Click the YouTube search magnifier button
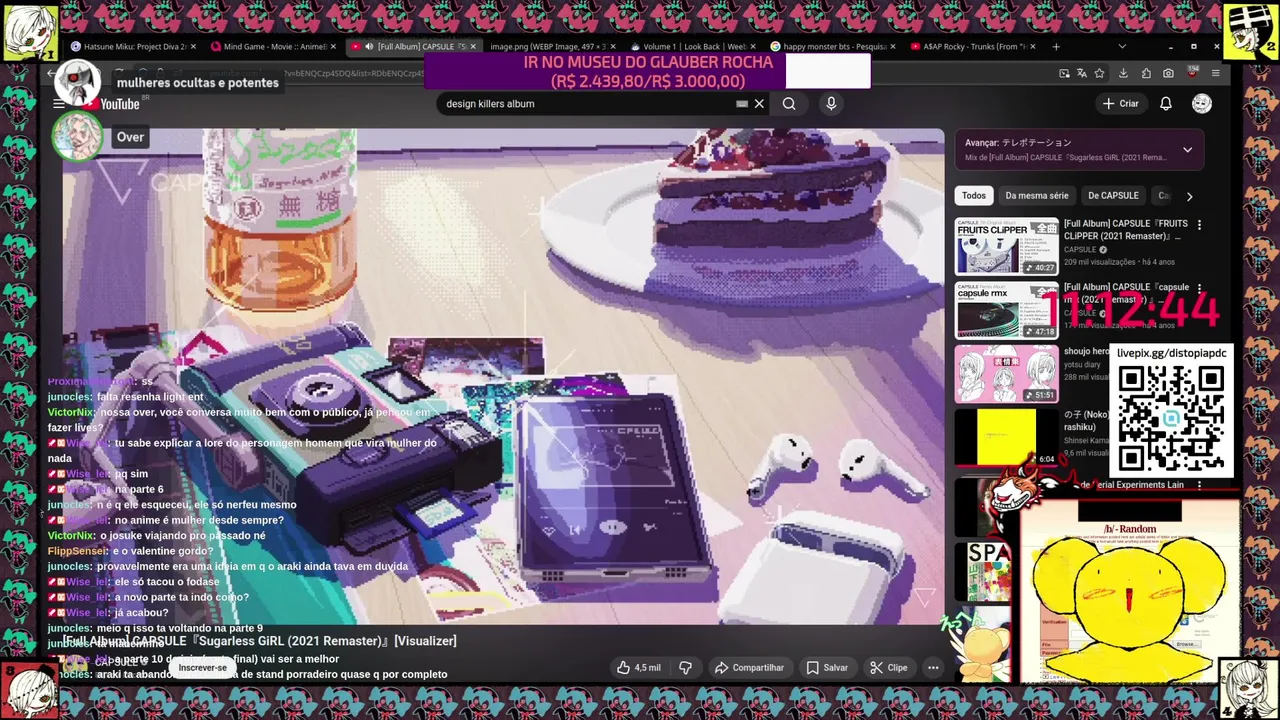Screen dimensions: 1280x720 (789, 103)
